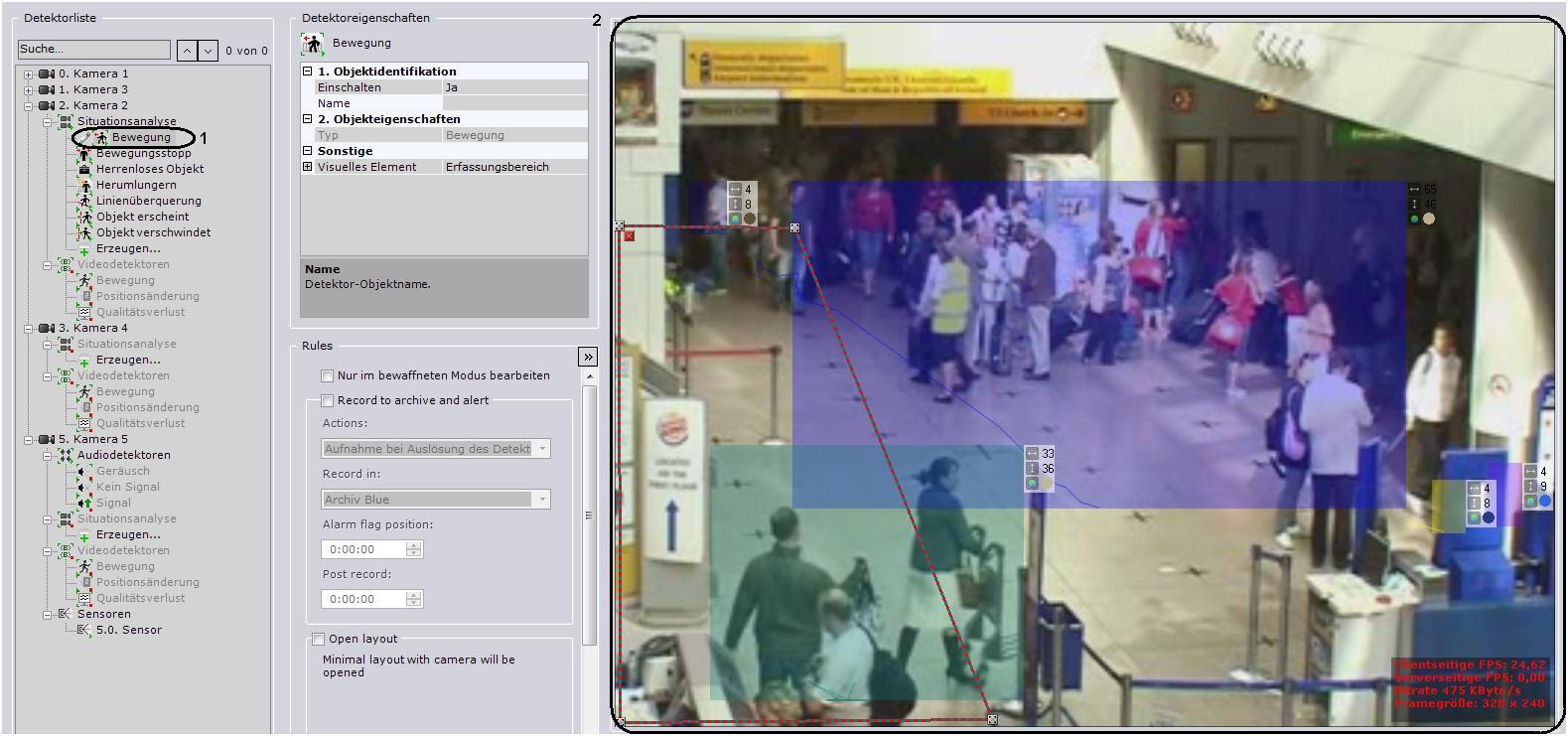The image size is (1568, 736).
Task: Click the Suche search field
Action: [94, 50]
